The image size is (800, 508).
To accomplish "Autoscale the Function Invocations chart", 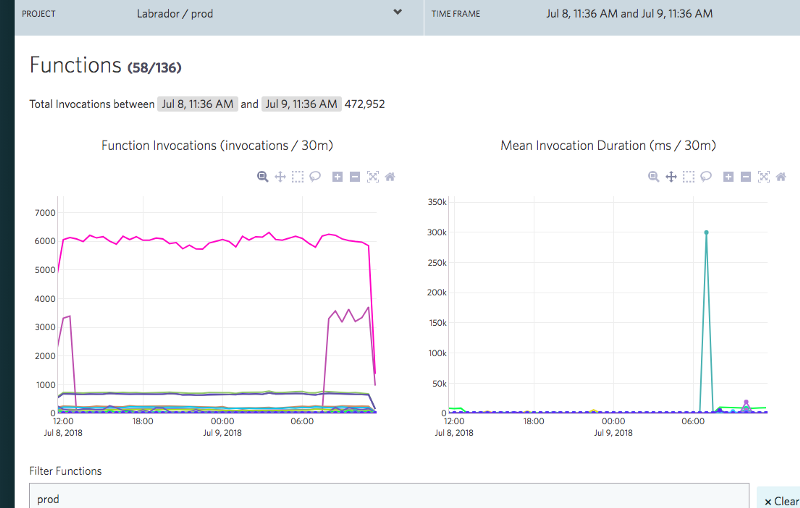I will (373, 176).
